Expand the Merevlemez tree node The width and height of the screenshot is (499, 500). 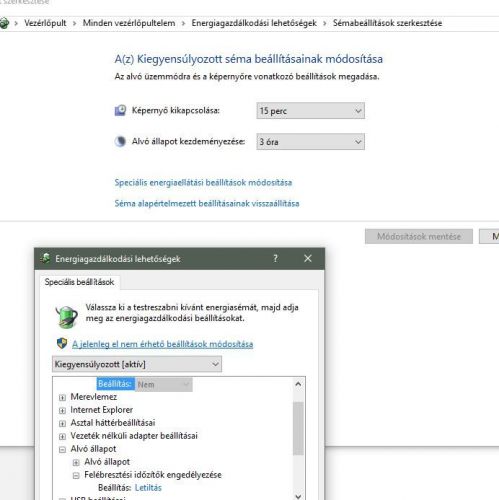tap(62, 397)
